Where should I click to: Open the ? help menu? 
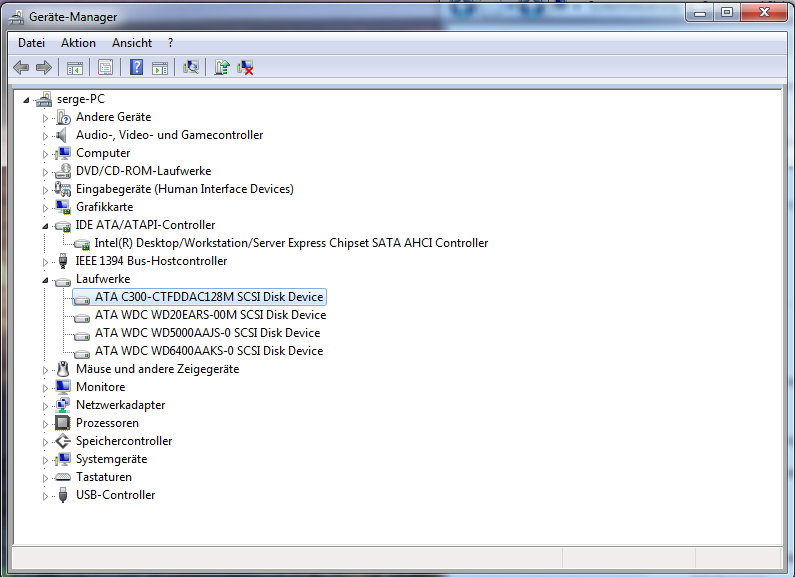coord(170,43)
